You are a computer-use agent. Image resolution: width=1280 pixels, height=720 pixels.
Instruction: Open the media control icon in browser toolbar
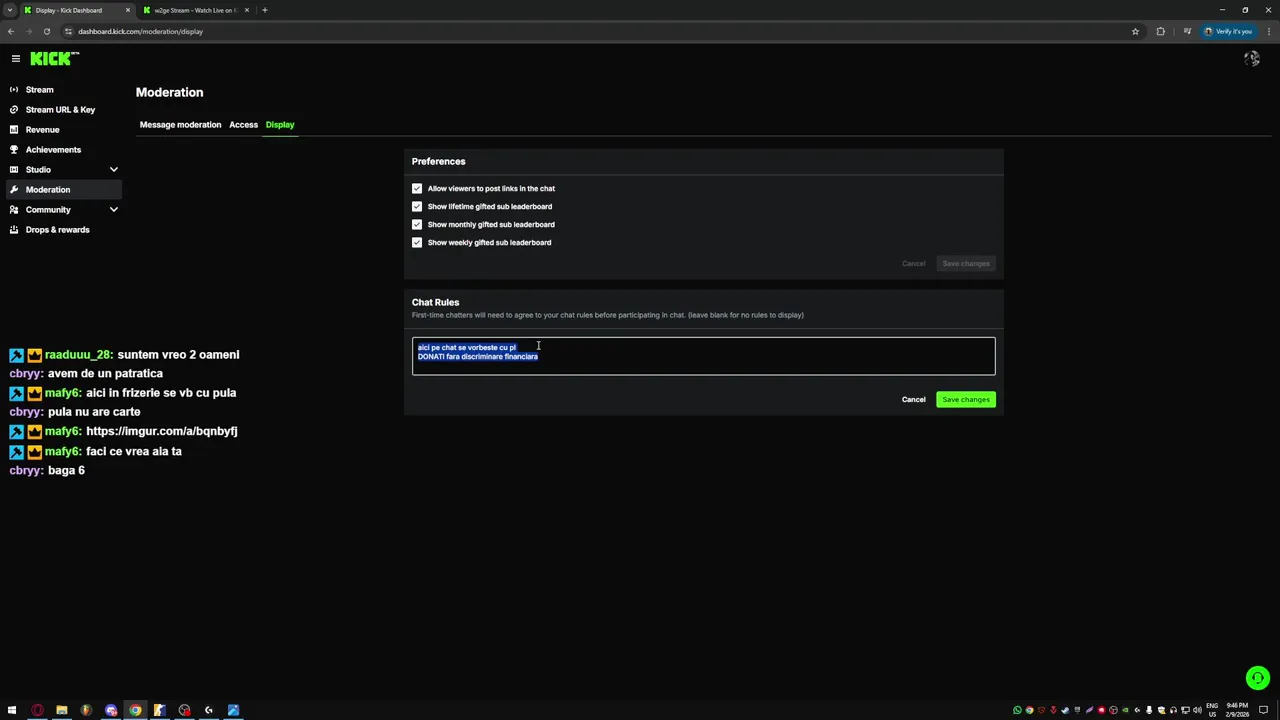tap(1186, 31)
